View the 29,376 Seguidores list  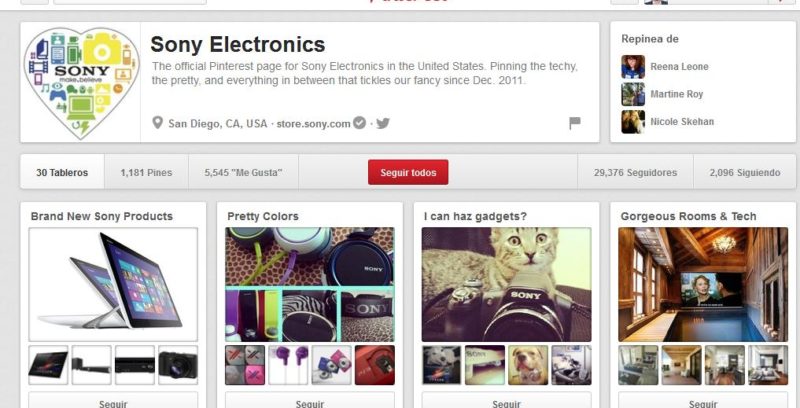[x=635, y=172]
